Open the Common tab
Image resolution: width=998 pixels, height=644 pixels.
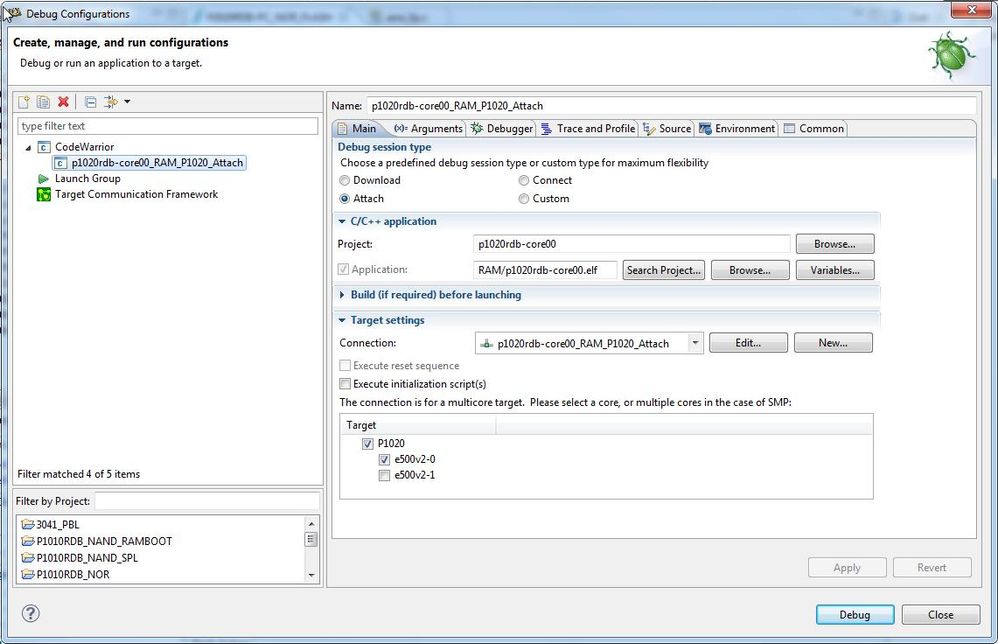coord(814,129)
